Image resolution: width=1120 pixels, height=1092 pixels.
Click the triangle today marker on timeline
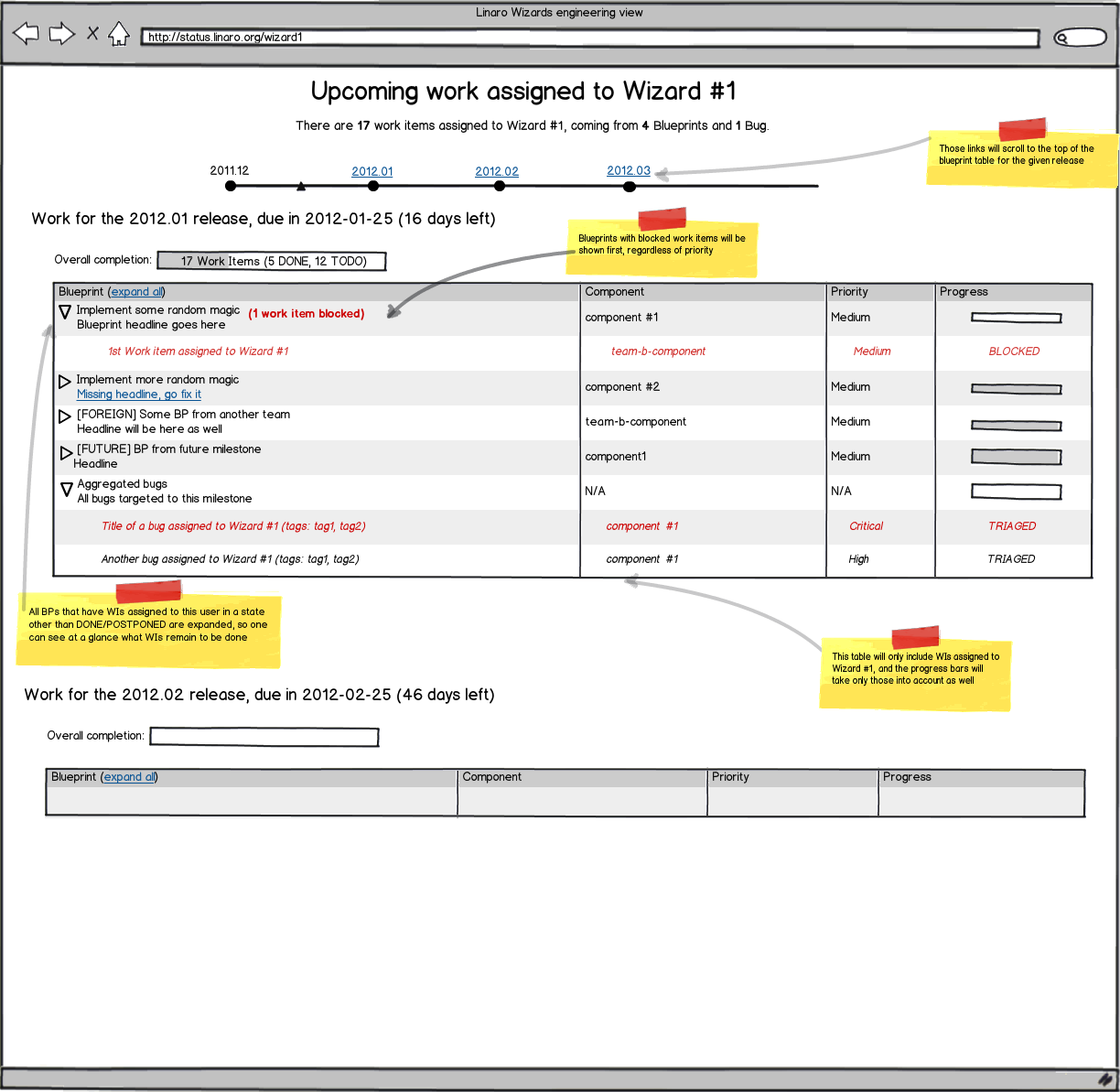(301, 187)
